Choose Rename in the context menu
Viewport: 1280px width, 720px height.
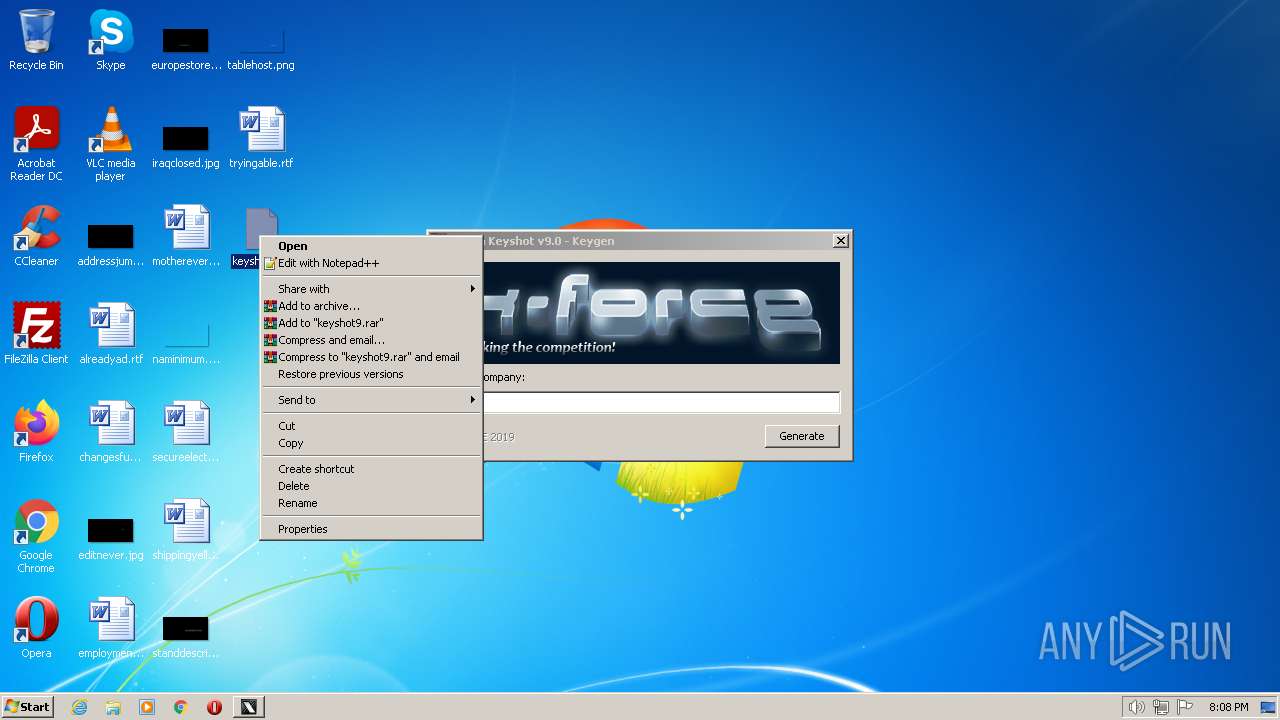(x=372, y=503)
